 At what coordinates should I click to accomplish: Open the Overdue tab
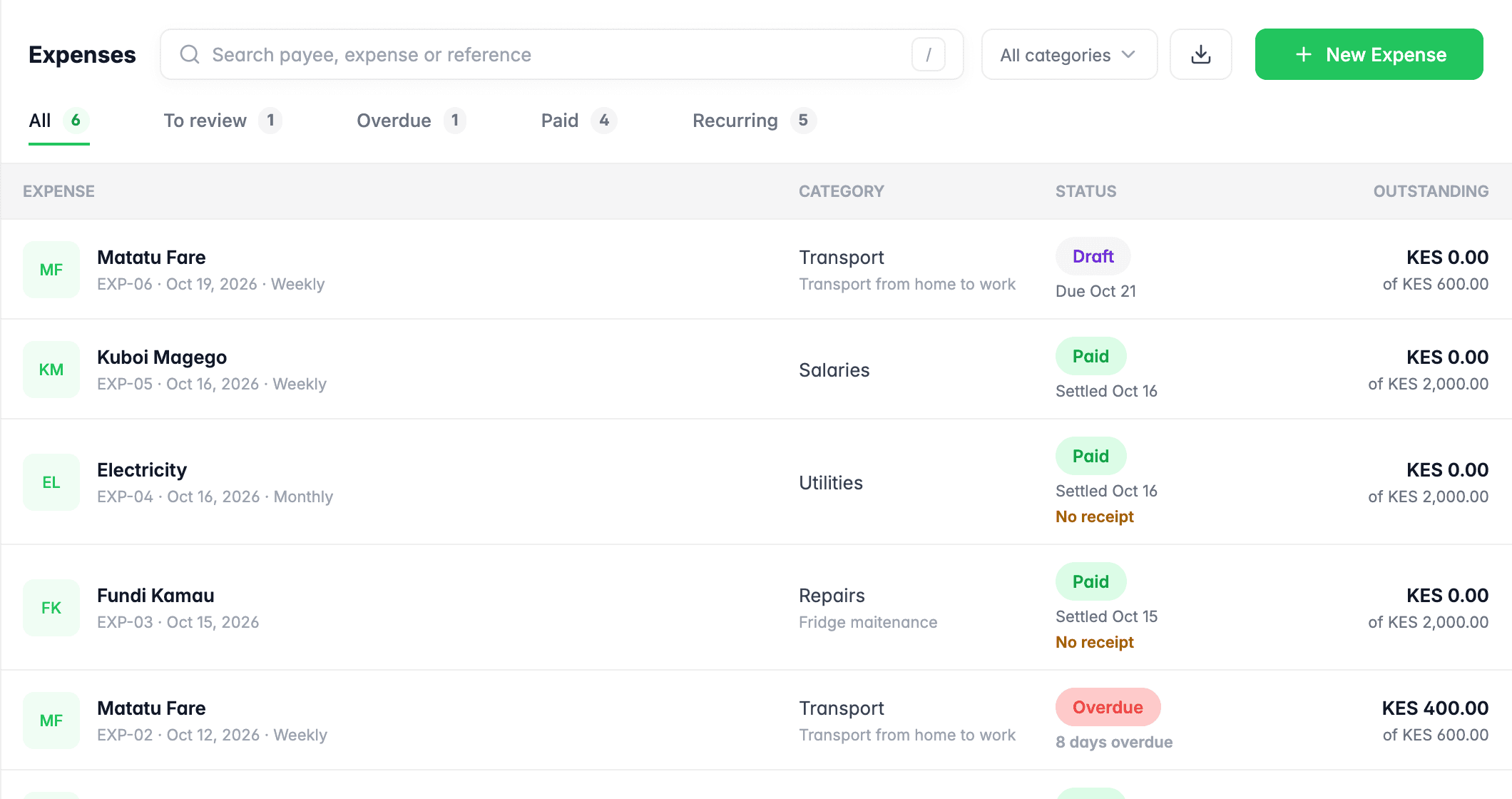click(x=412, y=121)
